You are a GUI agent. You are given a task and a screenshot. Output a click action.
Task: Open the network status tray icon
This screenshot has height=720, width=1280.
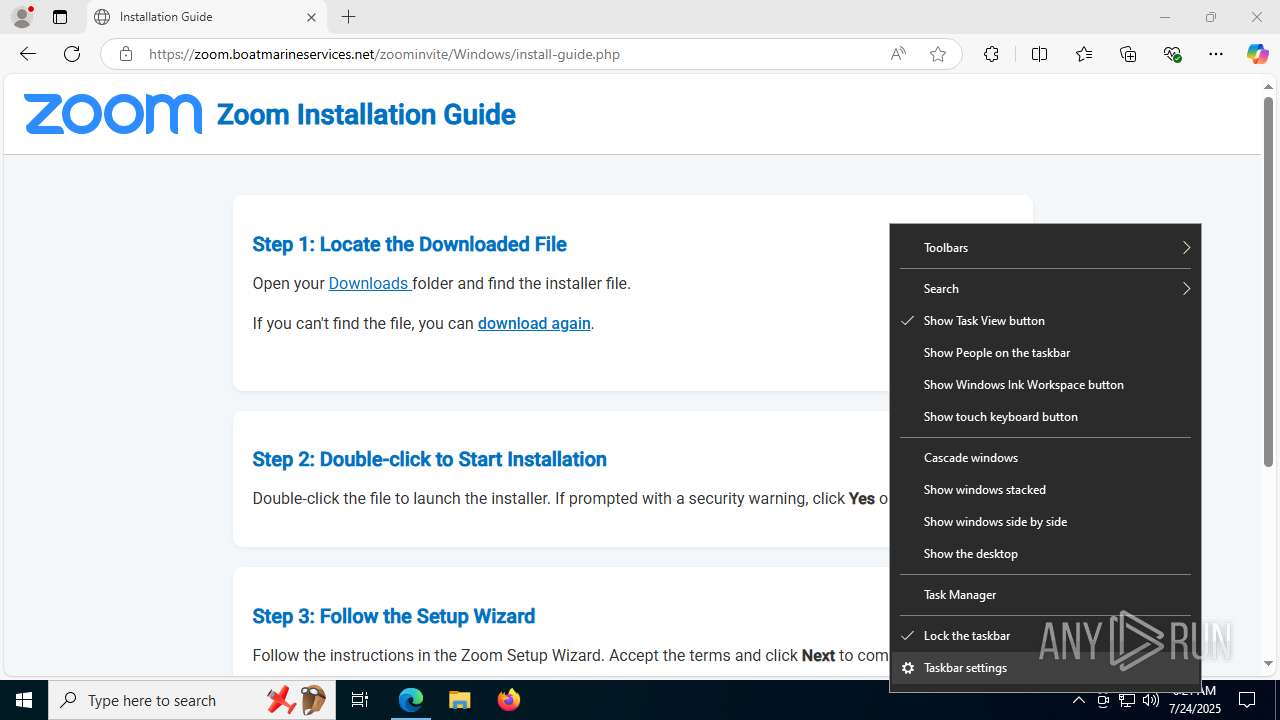point(1127,700)
